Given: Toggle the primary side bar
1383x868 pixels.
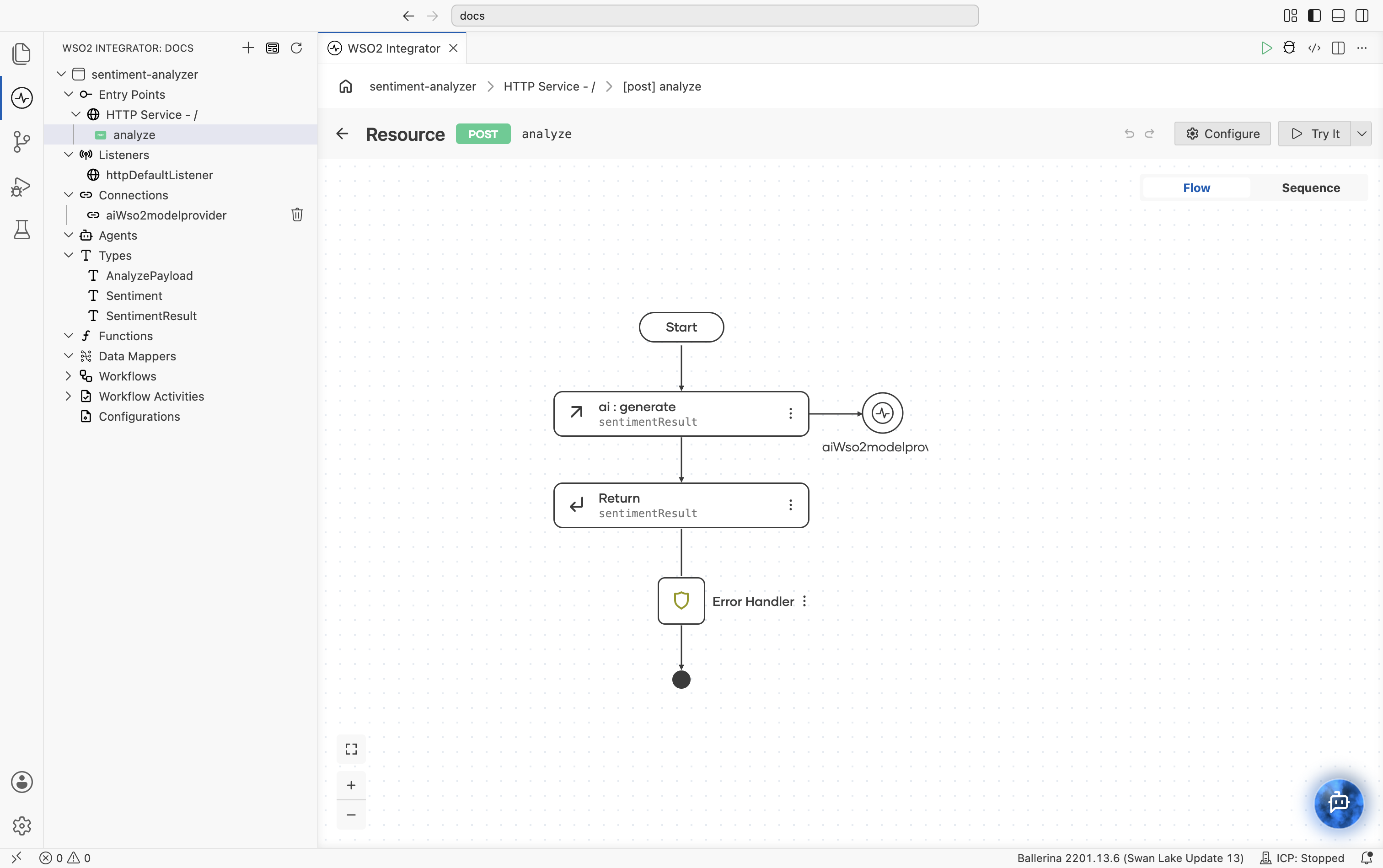Looking at the screenshot, I should pyautogui.click(x=1314, y=16).
